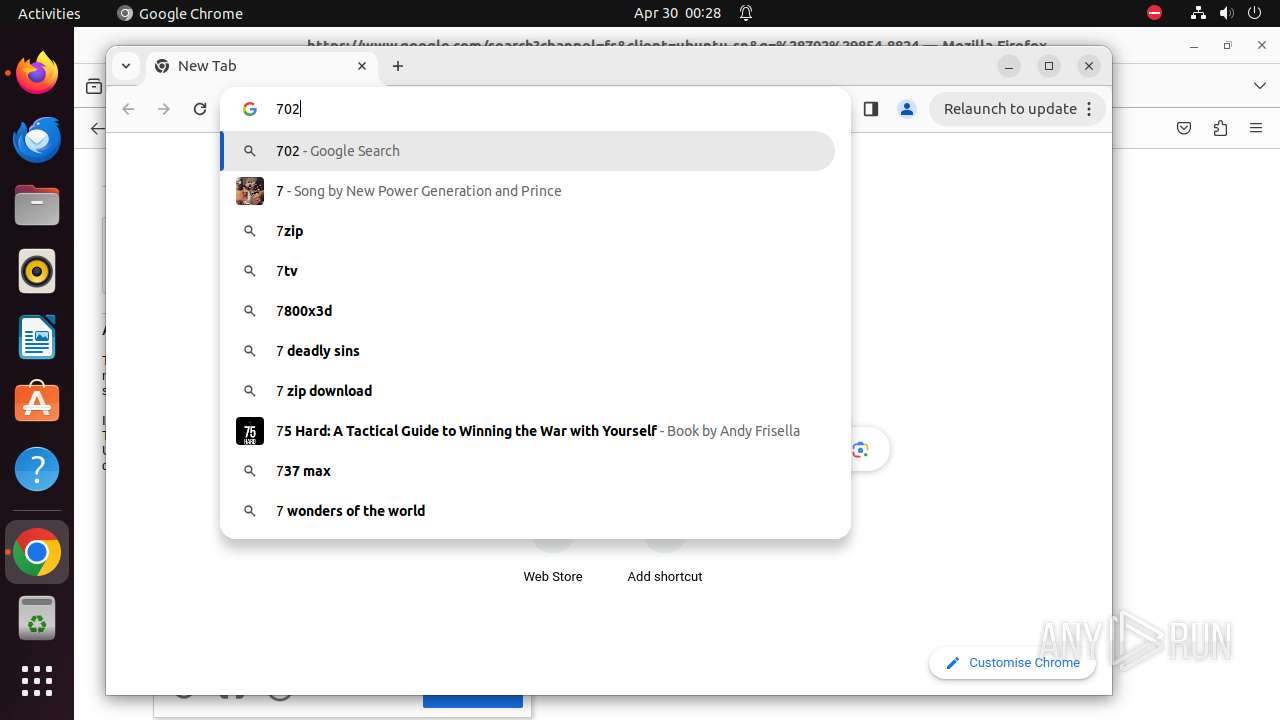Choose the '737 max' suggestion

point(528,471)
